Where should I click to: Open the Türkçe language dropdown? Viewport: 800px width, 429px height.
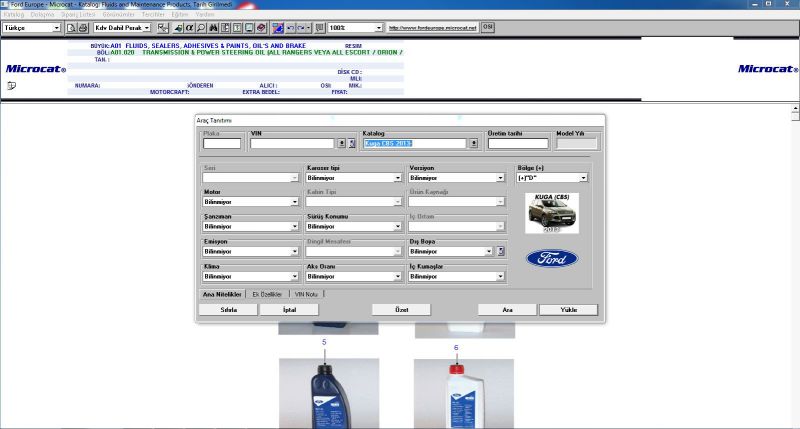[56, 28]
